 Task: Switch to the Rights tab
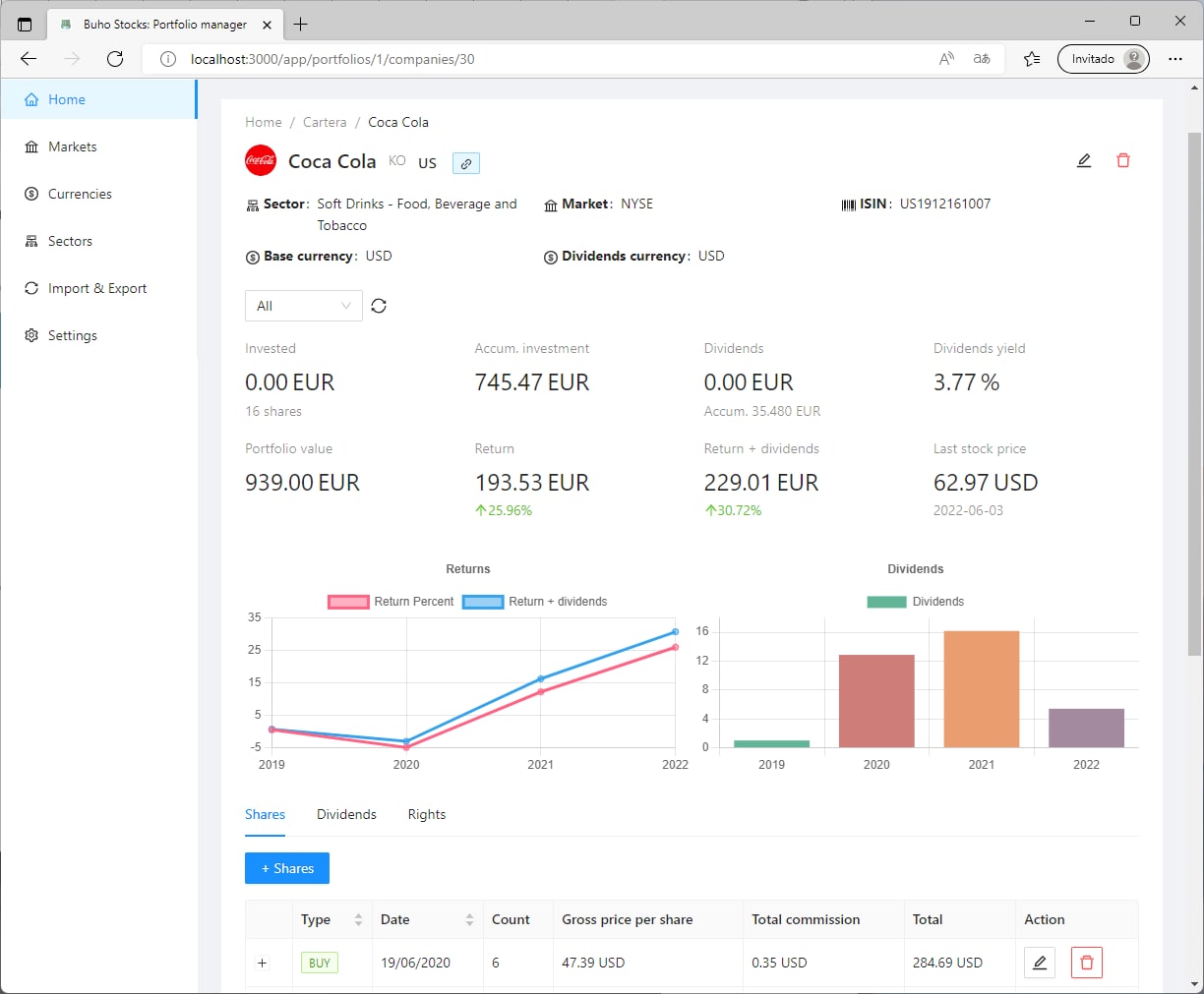click(x=427, y=814)
